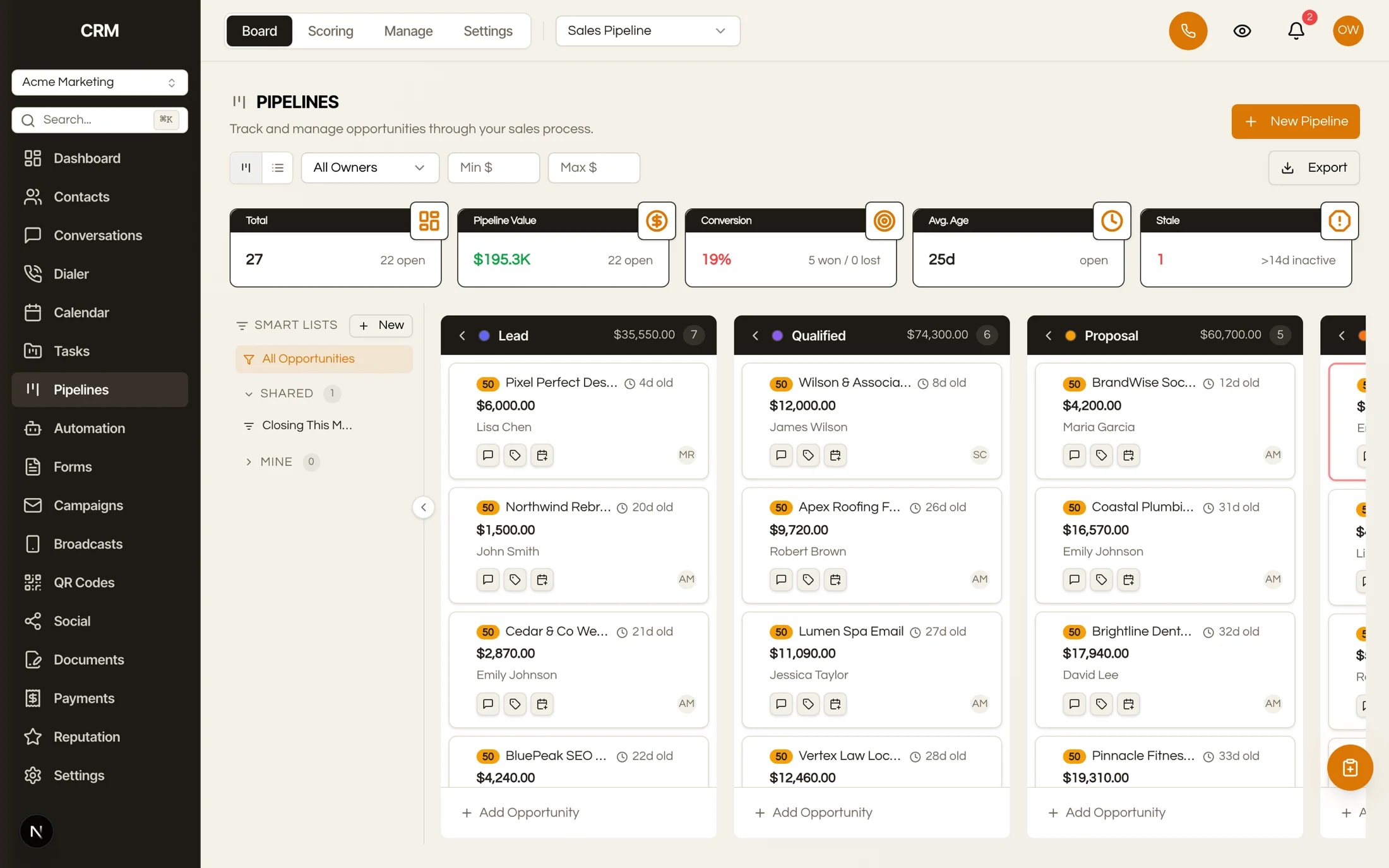Click calendar icon on BrandWise Social card
Screen dimensions: 1389x868
(x=1128, y=455)
